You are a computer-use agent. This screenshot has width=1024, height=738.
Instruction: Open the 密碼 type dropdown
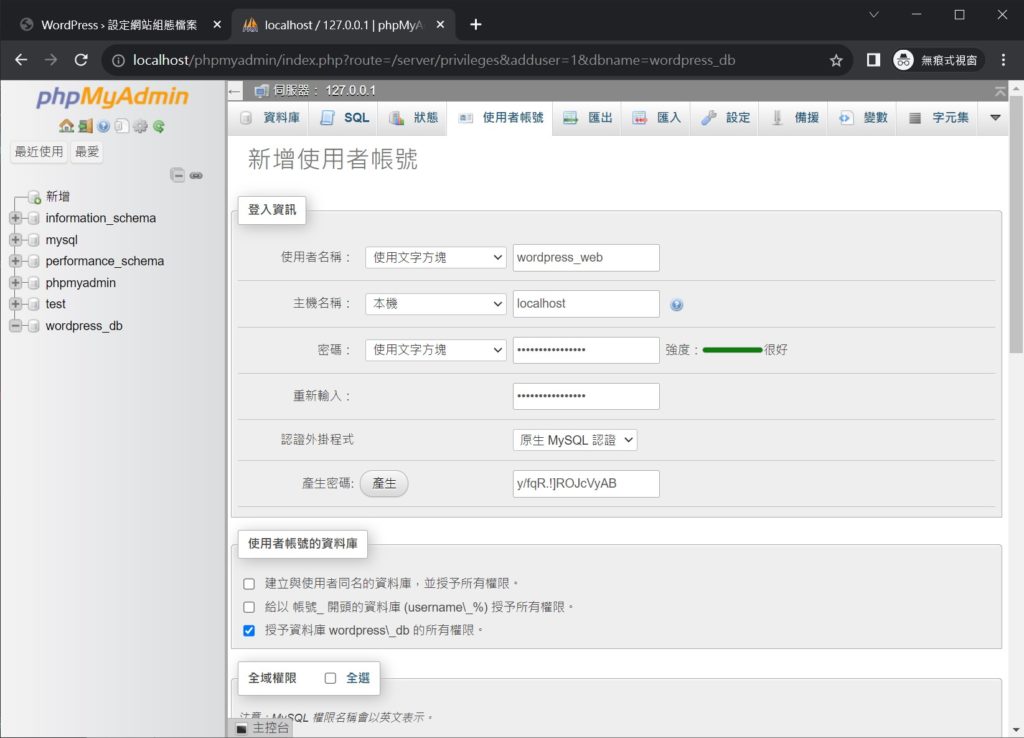pos(436,350)
